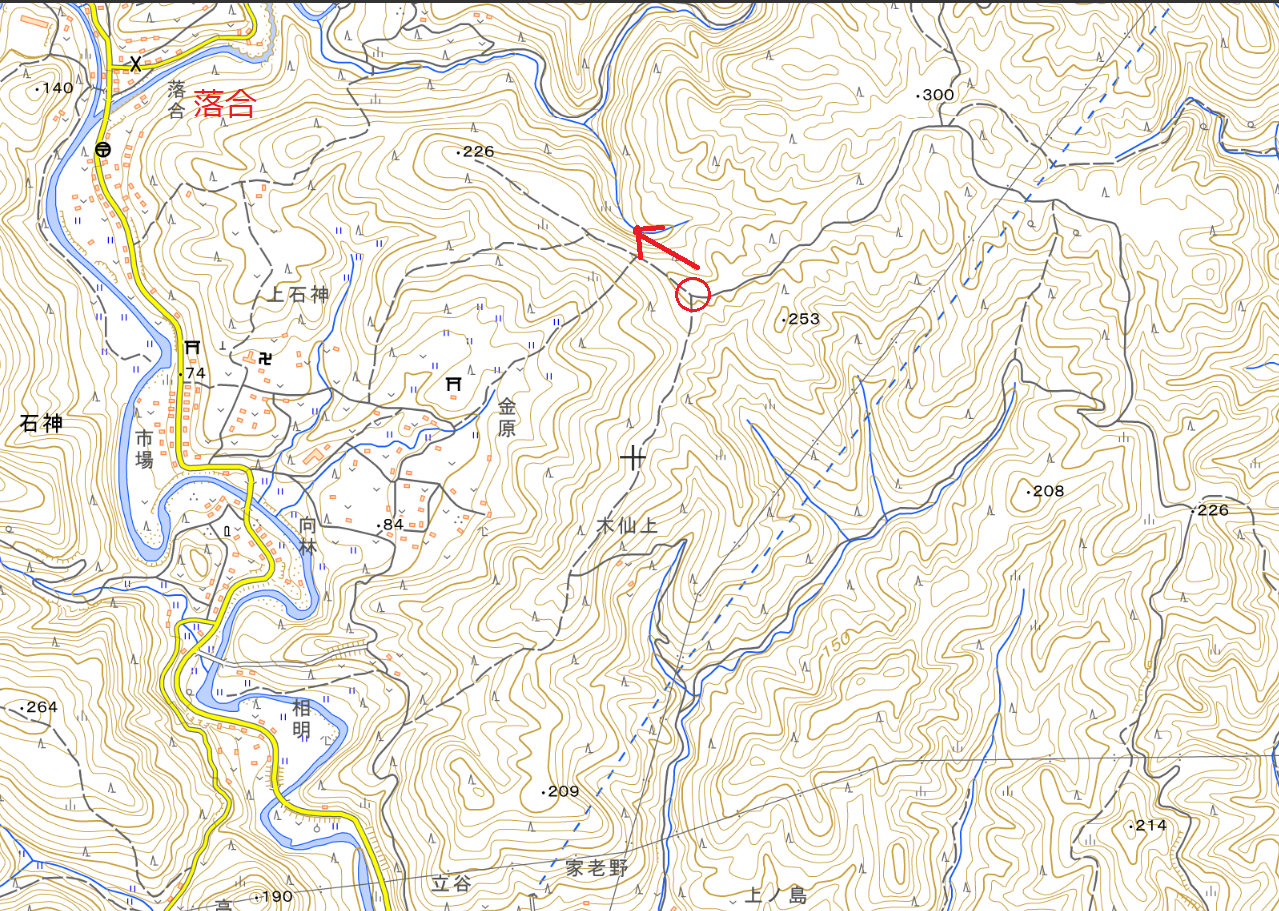This screenshot has height=911, width=1279.
Task: Click the red arrow pointing to the stream
Action: click(666, 247)
